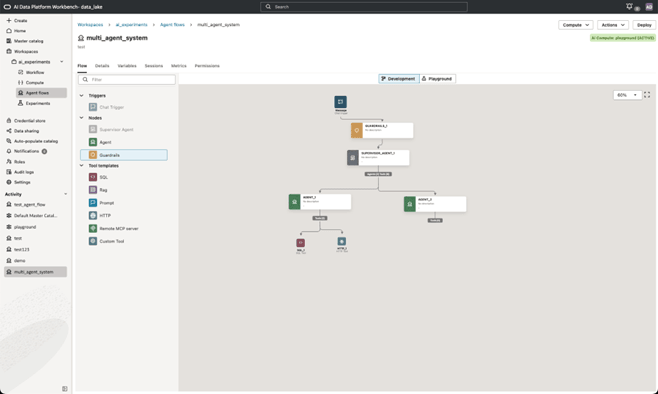Viewport: 658px width, 394px height.
Task: Select the AGENT_2 node on canvas
Action: coord(435,204)
